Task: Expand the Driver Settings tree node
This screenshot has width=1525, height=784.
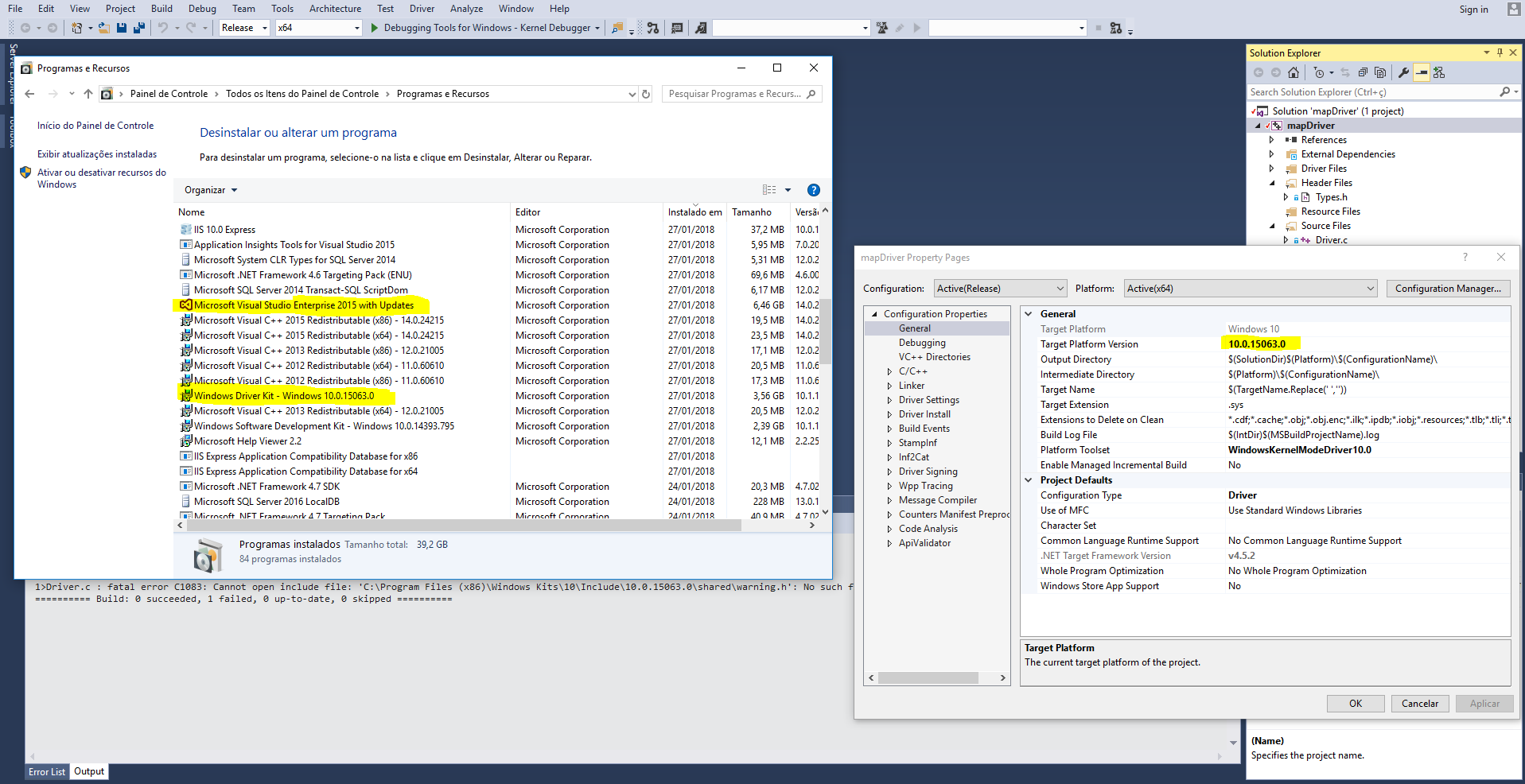Action: point(890,399)
